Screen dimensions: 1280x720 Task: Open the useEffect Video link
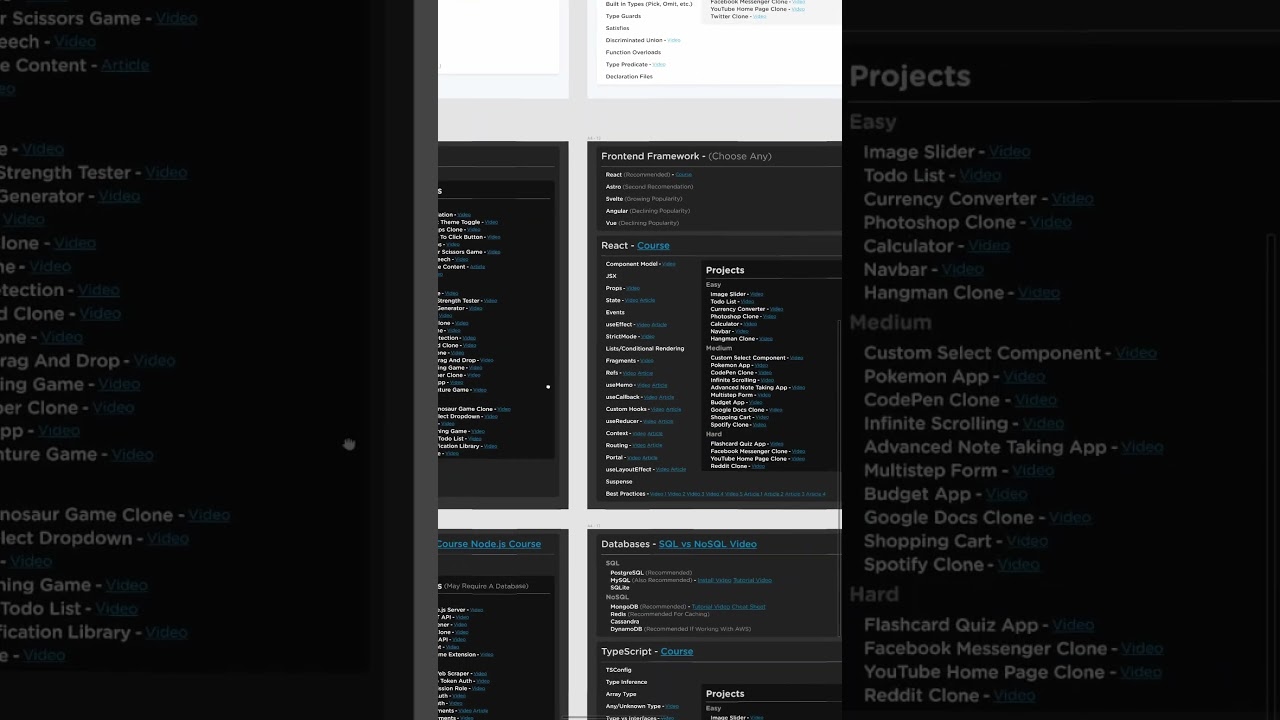point(643,324)
